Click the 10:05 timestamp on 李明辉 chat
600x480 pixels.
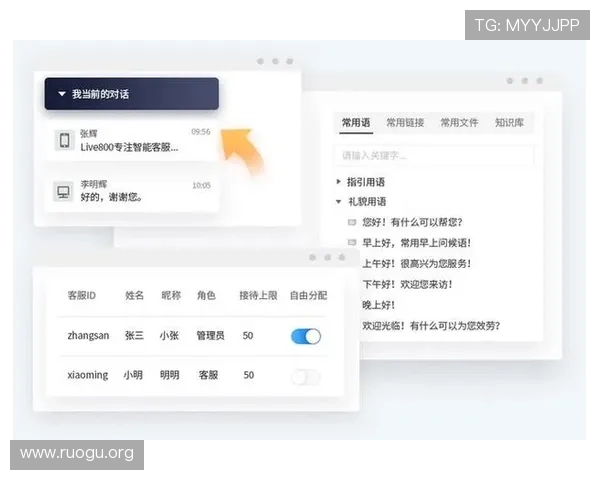click(x=201, y=186)
